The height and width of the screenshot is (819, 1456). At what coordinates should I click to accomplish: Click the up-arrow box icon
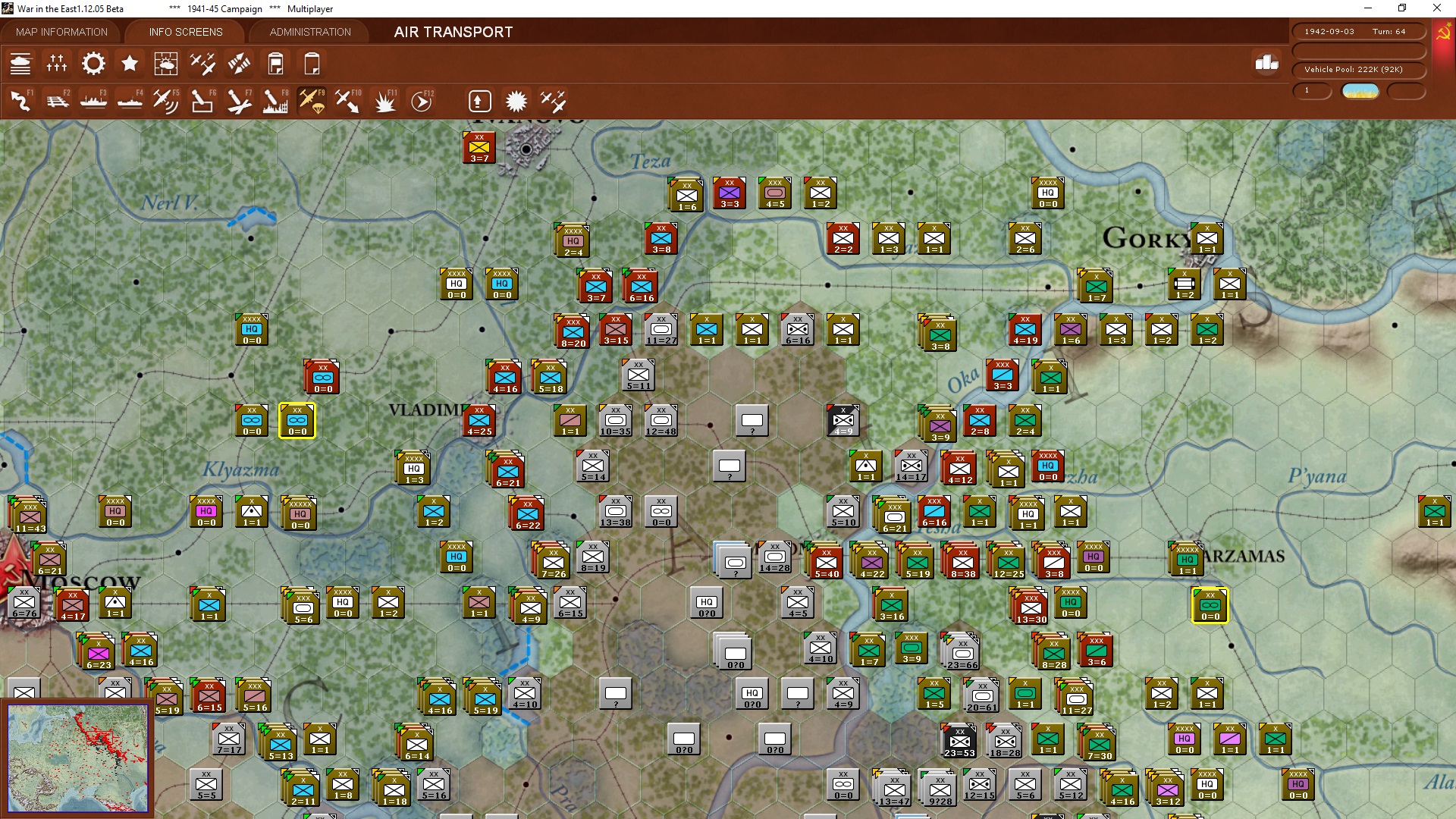click(x=480, y=101)
